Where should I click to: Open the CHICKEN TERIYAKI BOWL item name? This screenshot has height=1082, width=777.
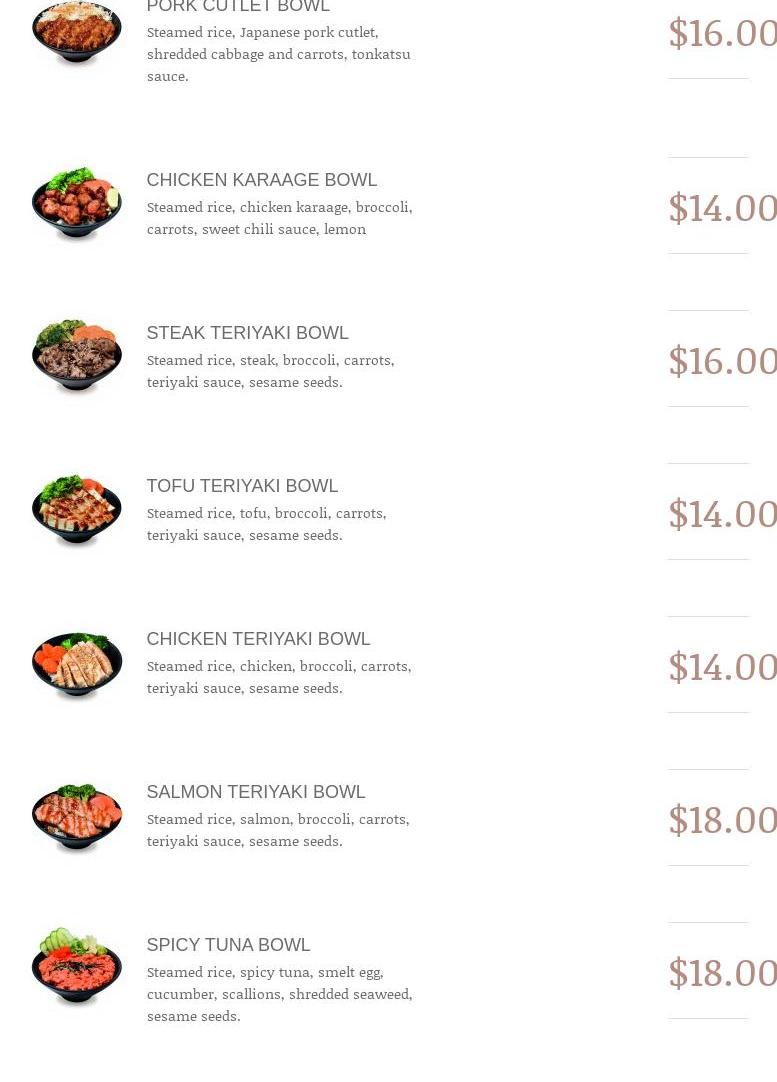point(258,639)
